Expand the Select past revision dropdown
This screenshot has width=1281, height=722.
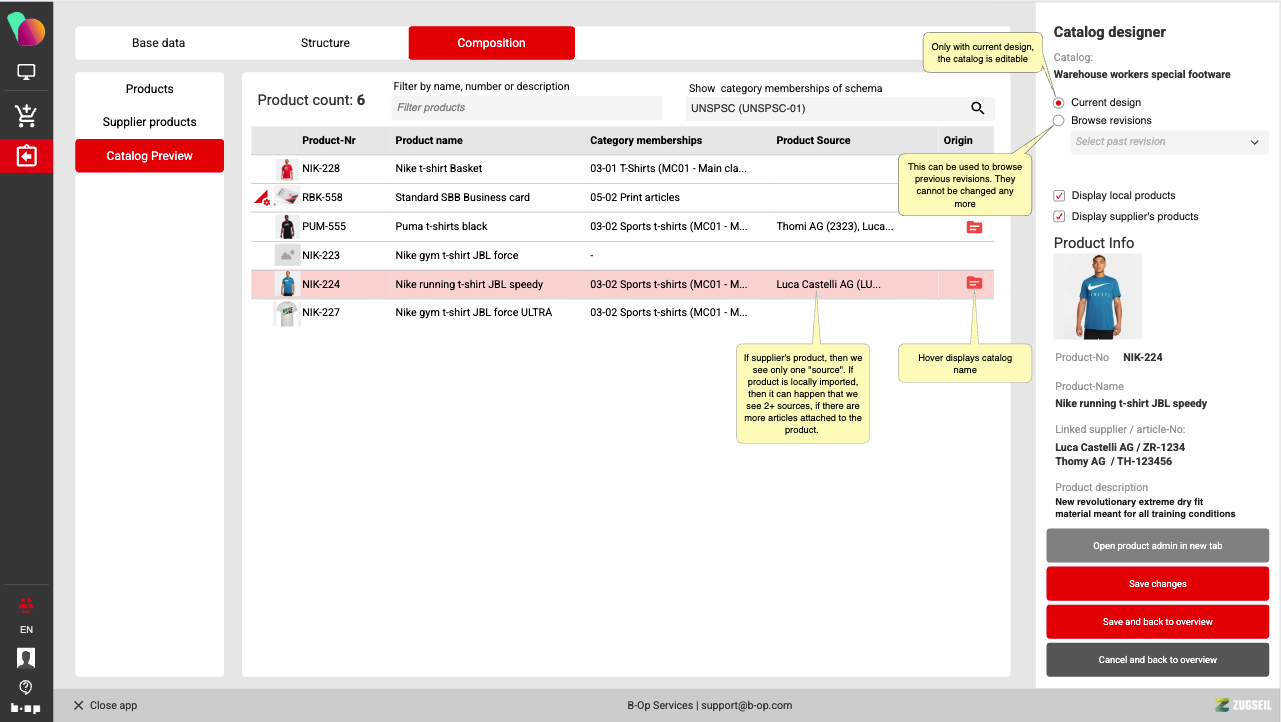click(1167, 142)
